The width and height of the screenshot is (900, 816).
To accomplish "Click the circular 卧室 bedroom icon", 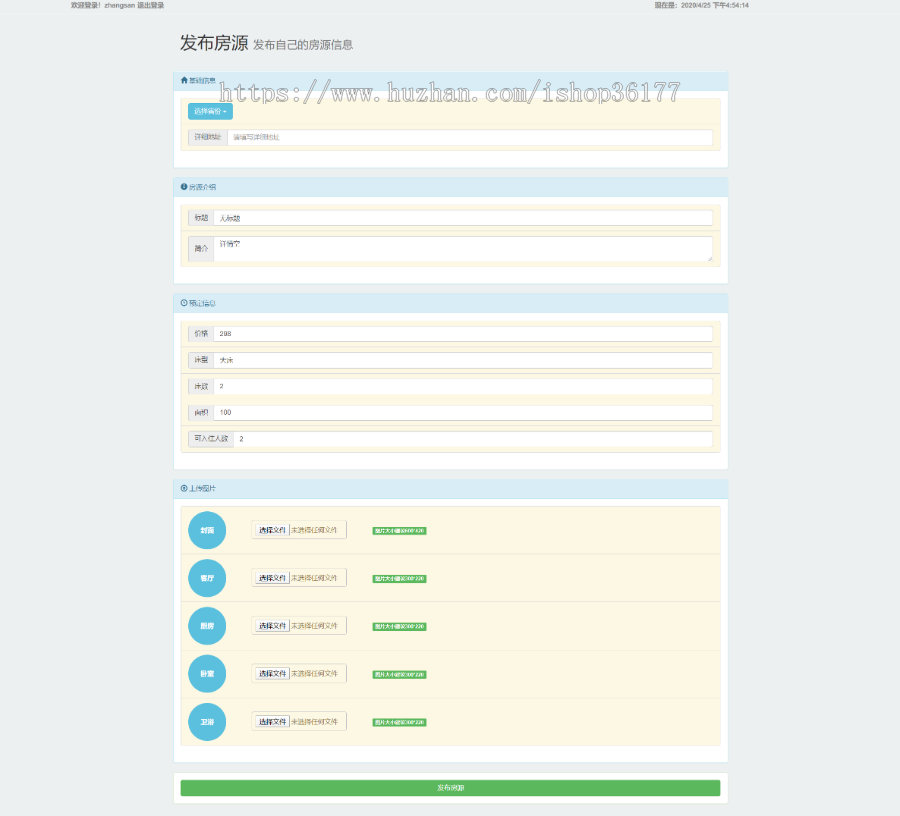I will pyautogui.click(x=206, y=673).
